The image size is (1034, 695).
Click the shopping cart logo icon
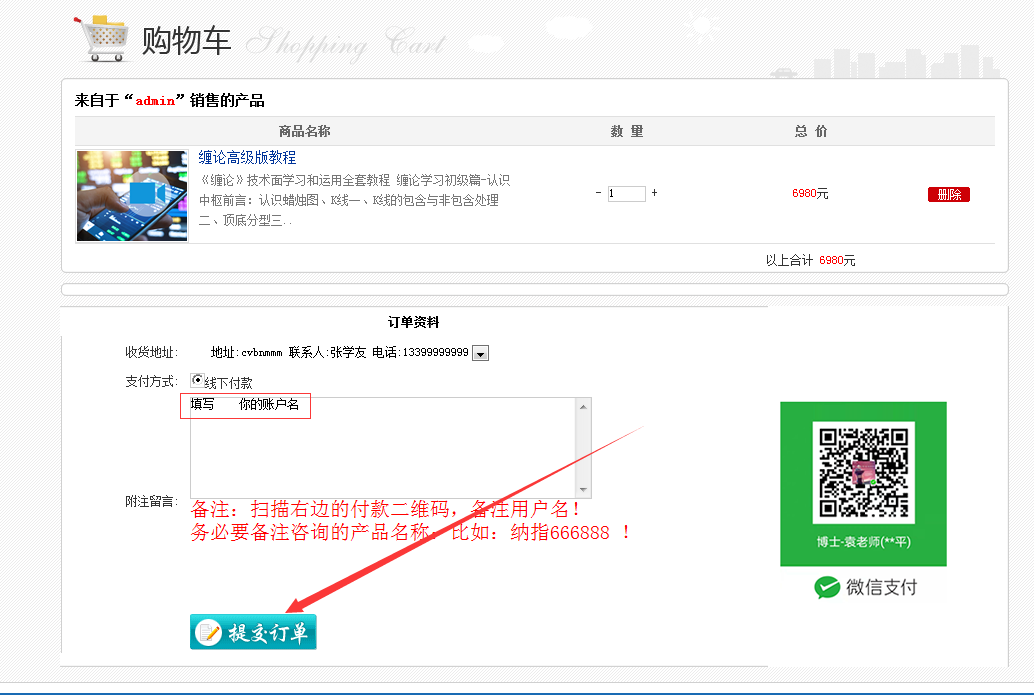pos(103,38)
